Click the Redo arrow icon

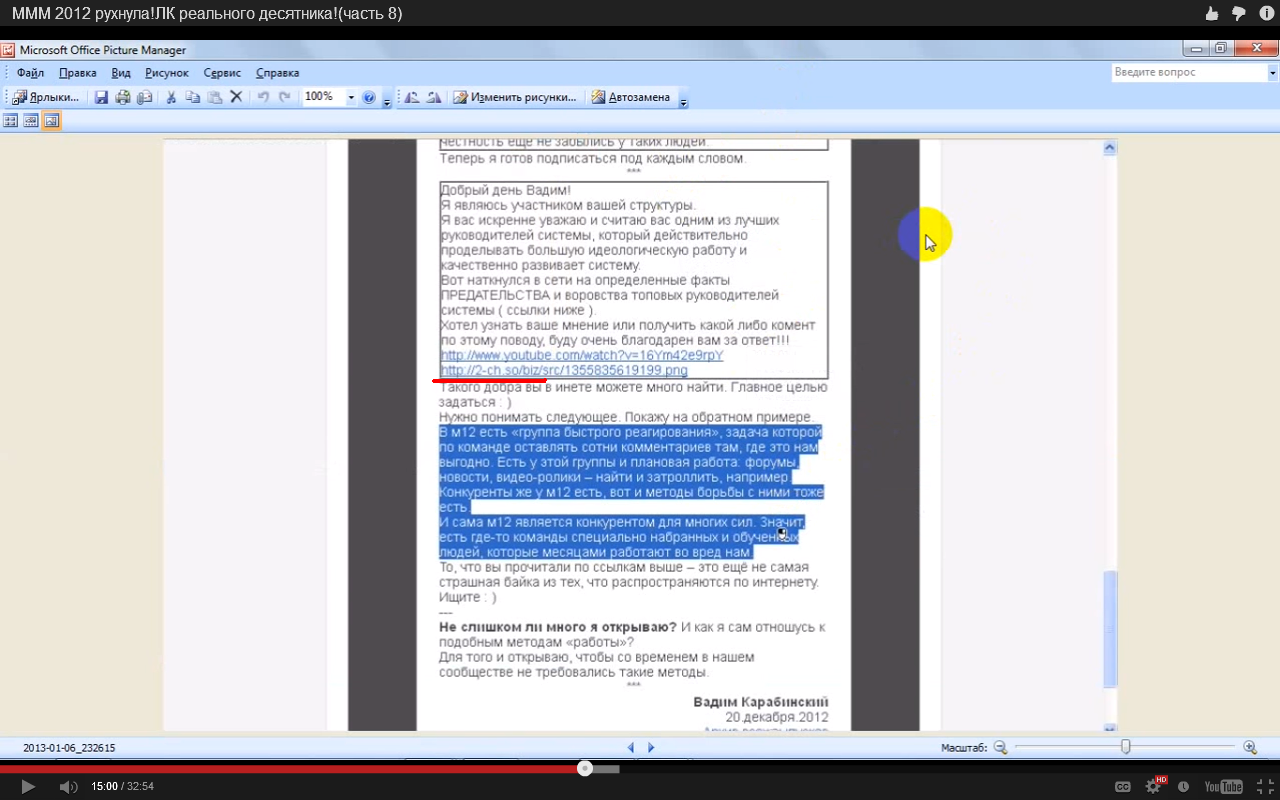click(x=285, y=97)
